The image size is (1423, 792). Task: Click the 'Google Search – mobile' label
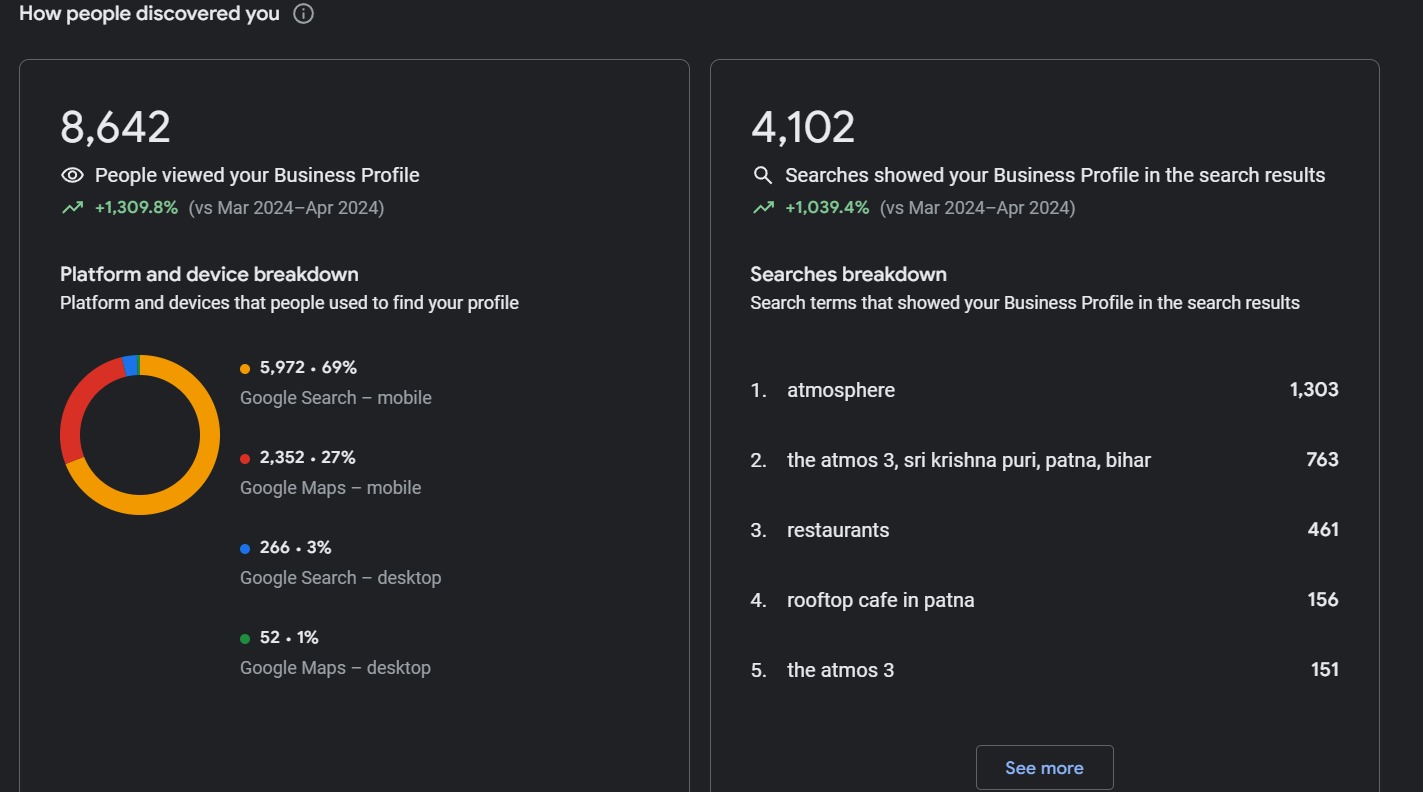click(336, 398)
